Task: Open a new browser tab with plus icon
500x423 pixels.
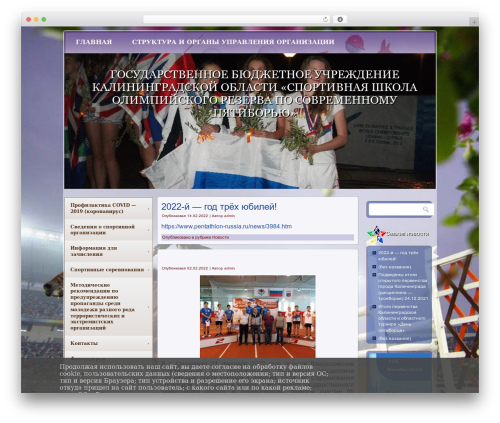Action: (474, 22)
